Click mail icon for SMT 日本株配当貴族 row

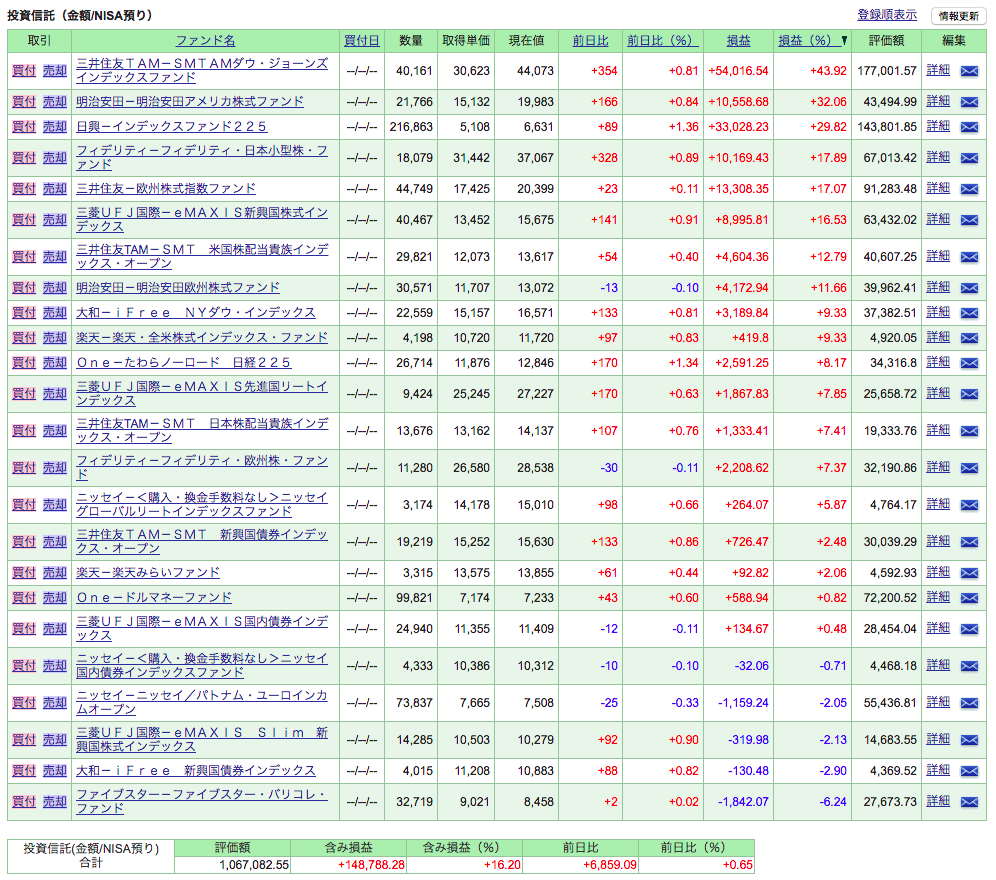[x=969, y=431]
